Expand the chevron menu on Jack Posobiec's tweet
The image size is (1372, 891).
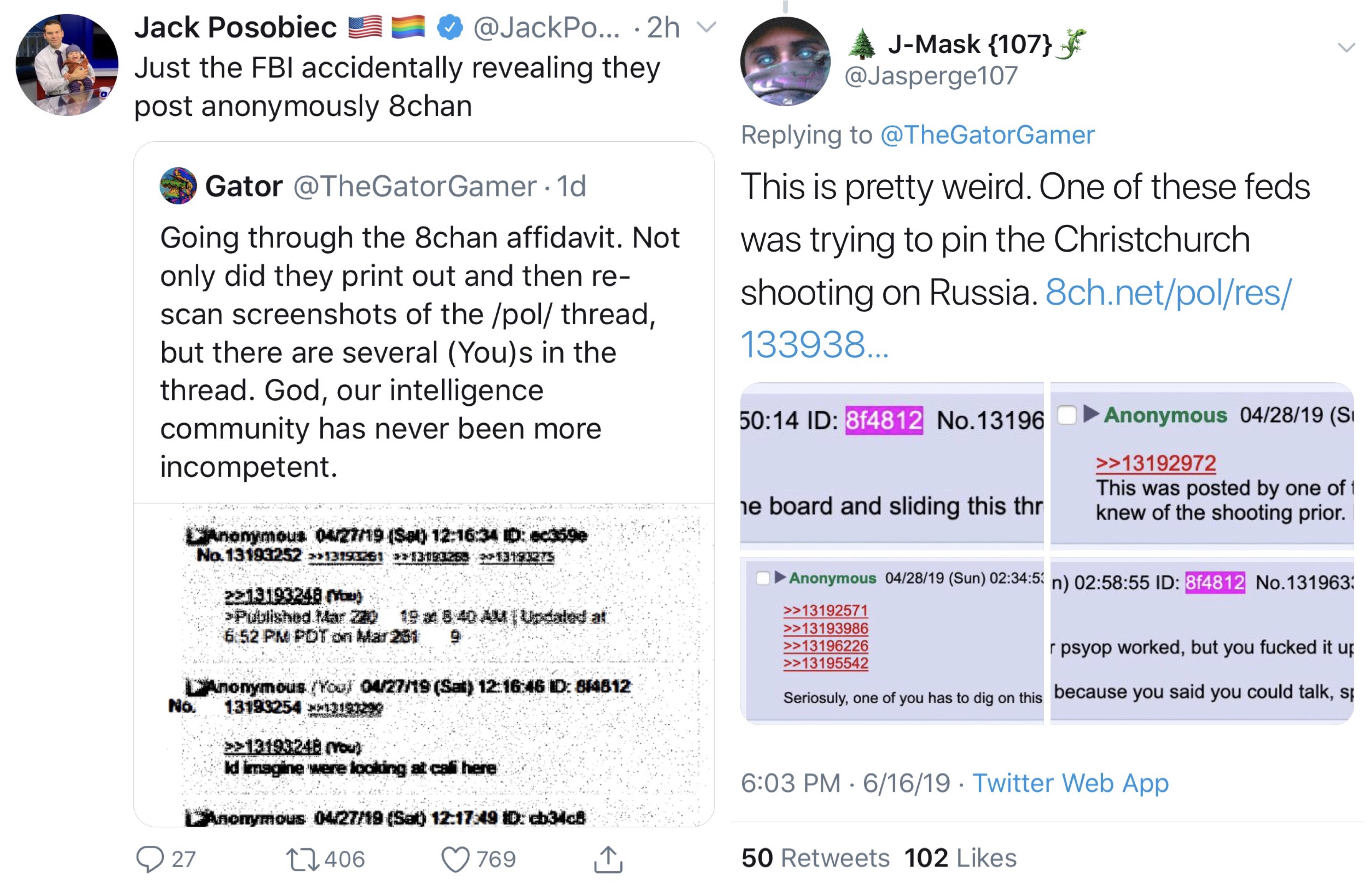pyautogui.click(x=707, y=27)
